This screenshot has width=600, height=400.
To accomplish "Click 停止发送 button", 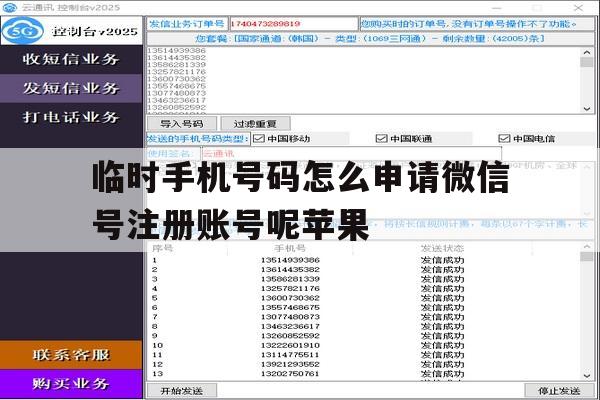I will pos(559,391).
